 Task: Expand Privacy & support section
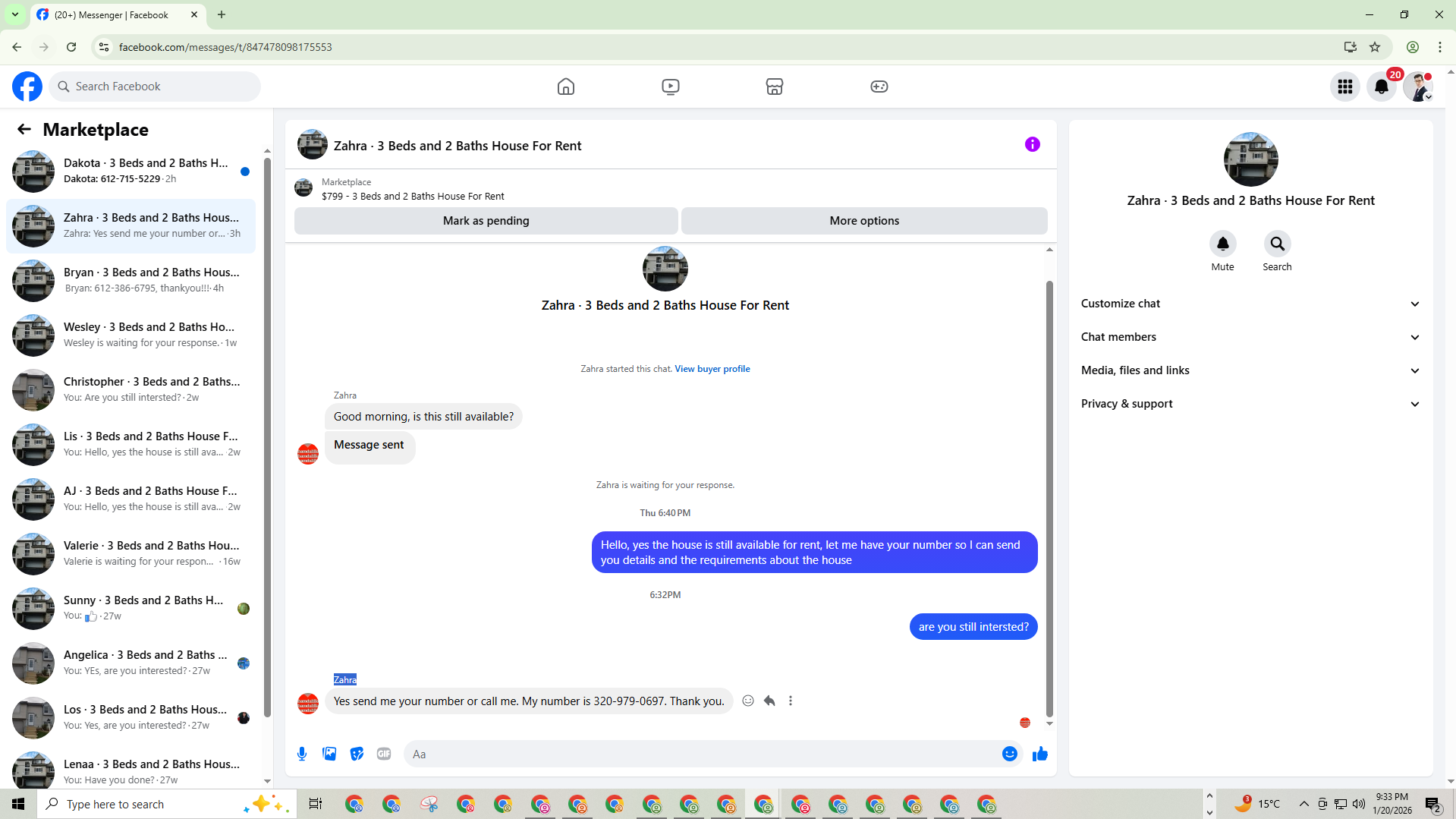(x=1250, y=404)
